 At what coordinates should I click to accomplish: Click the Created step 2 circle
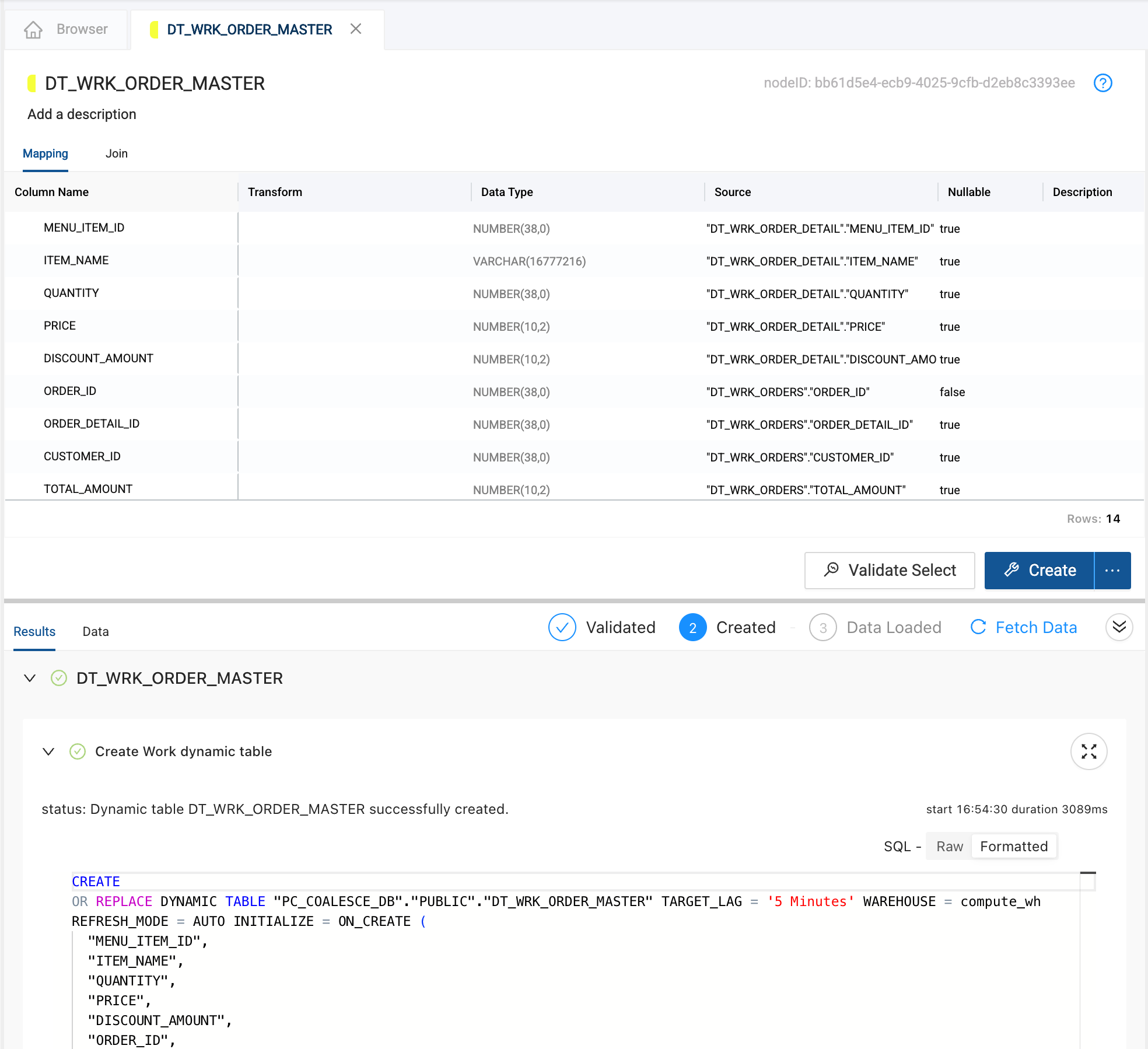tap(692, 627)
